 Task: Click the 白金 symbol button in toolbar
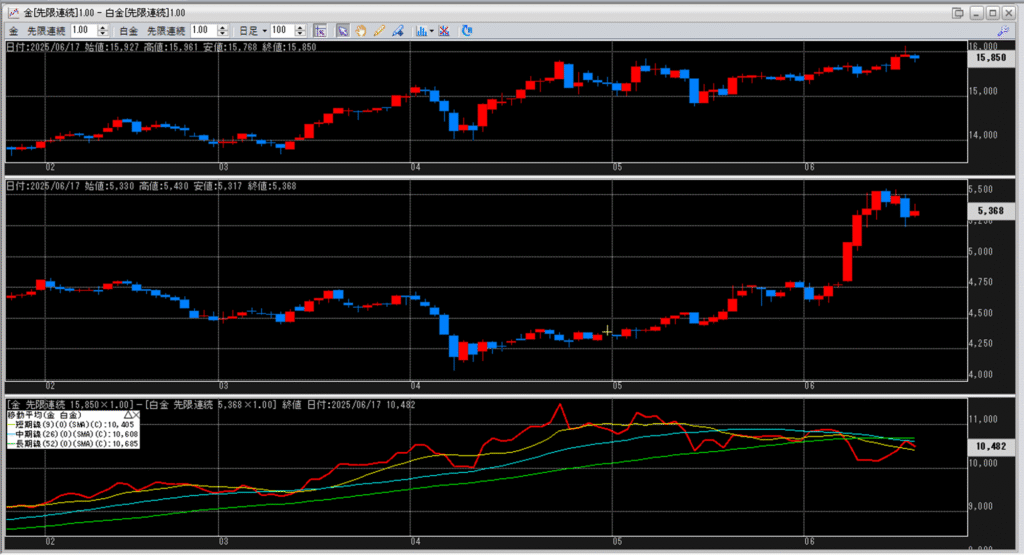tap(129, 31)
